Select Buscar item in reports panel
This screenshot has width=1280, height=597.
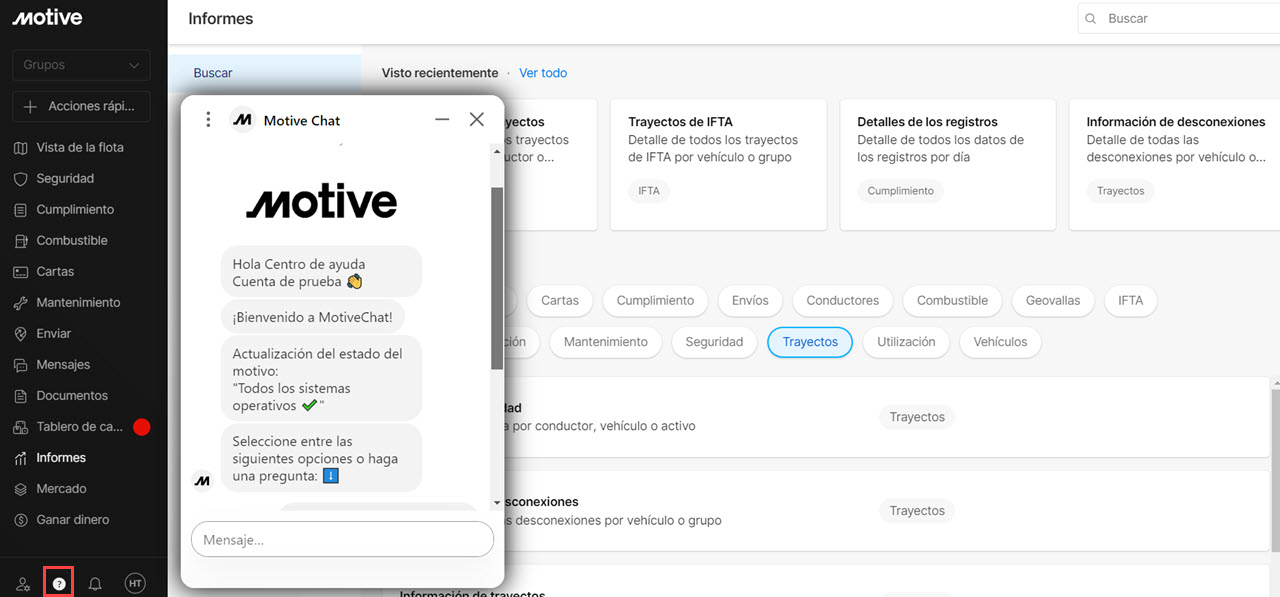pos(265,73)
